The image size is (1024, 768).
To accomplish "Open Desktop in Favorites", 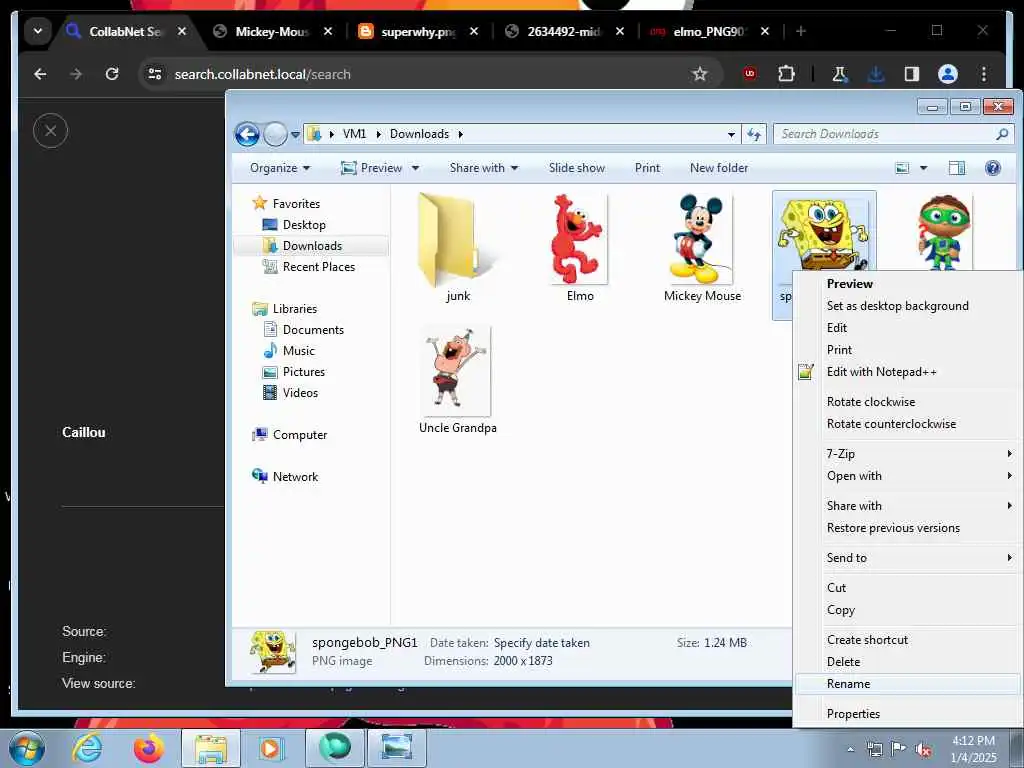I will (304, 225).
